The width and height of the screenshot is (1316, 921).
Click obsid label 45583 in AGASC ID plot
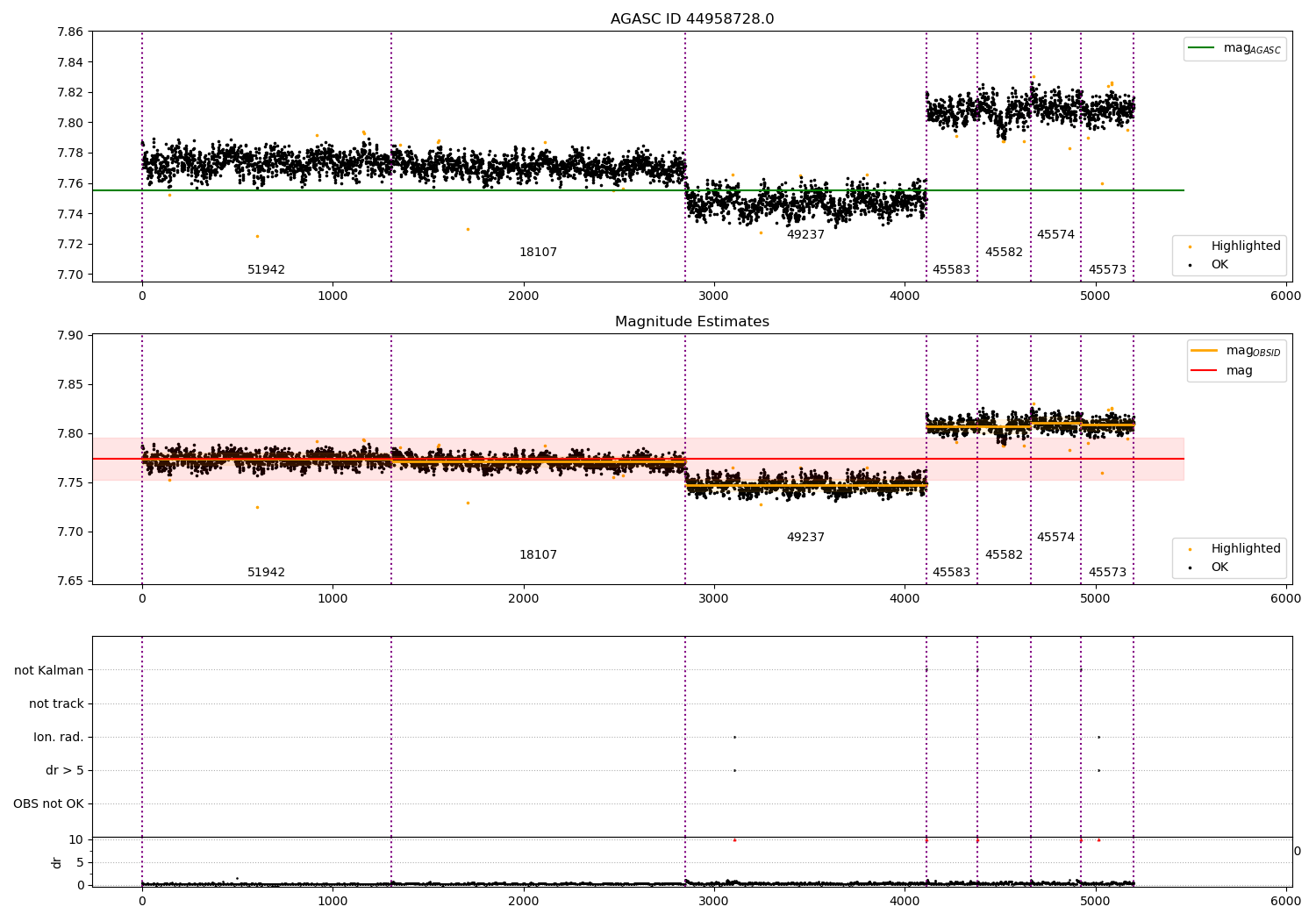click(951, 270)
